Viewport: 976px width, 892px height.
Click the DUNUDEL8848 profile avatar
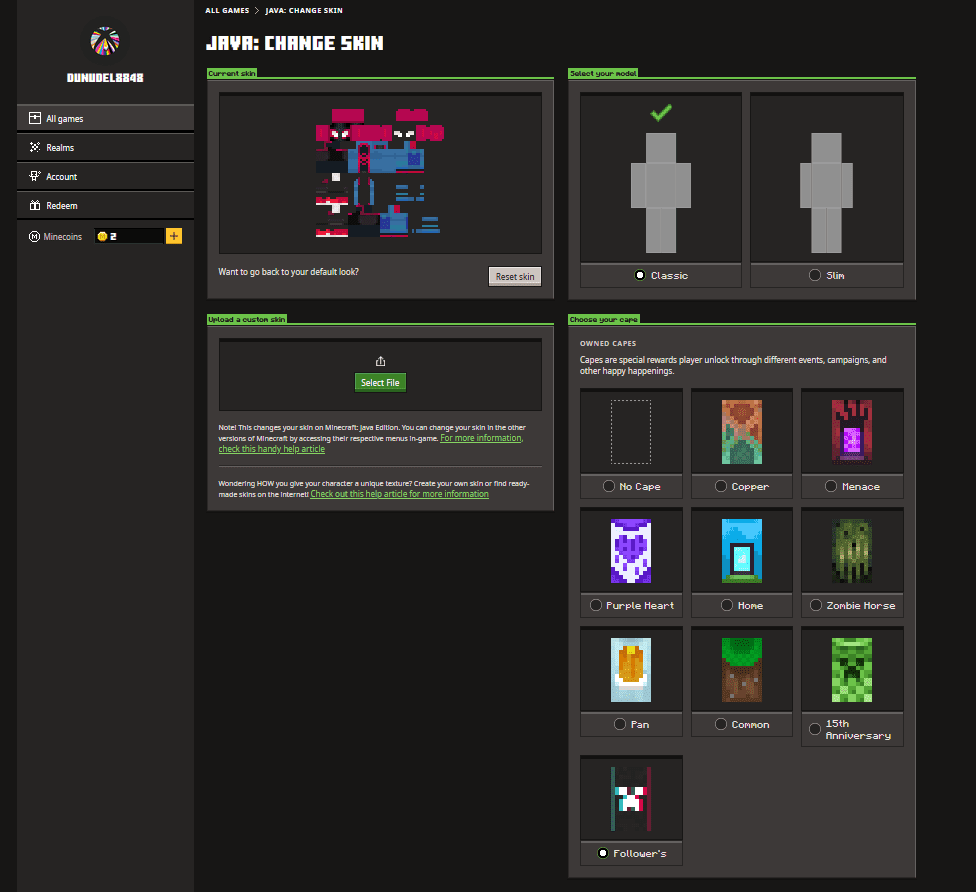pyautogui.click(x=104, y=40)
